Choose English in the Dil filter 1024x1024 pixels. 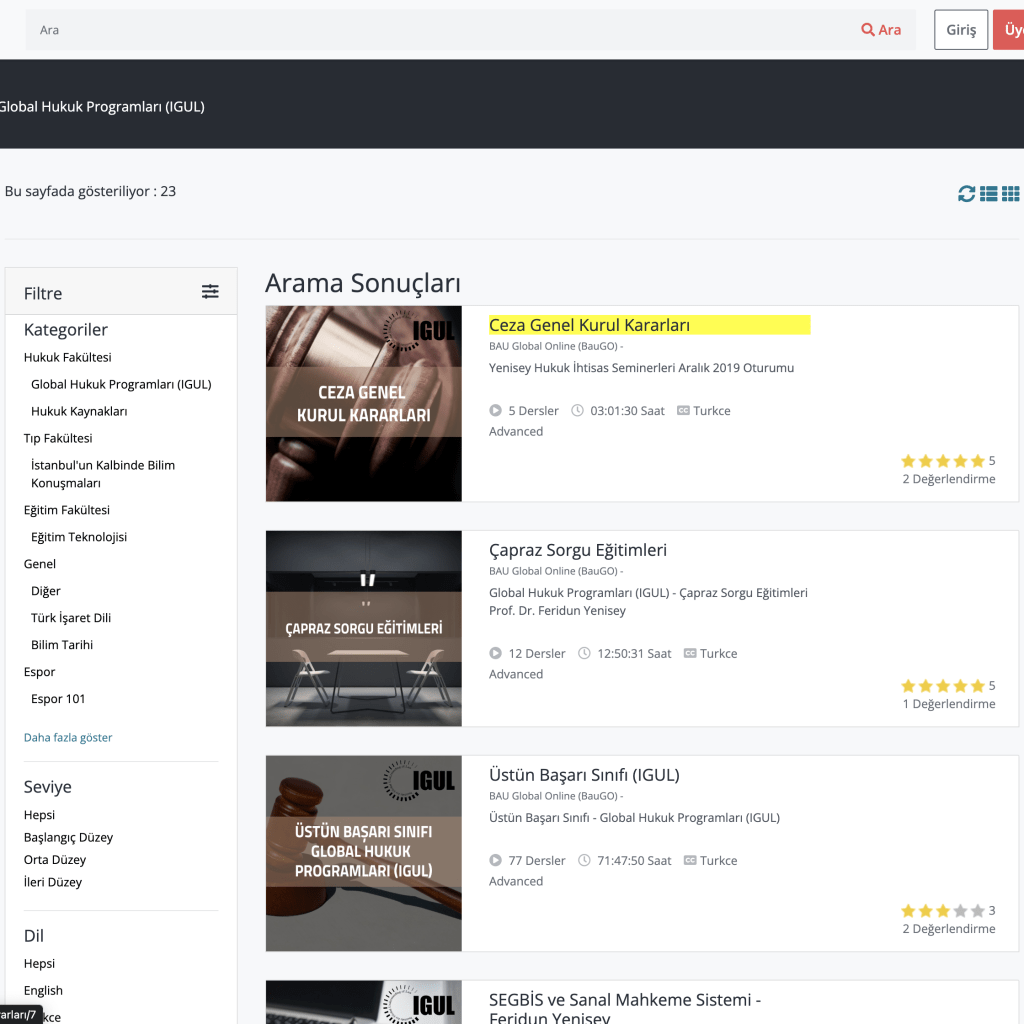tap(43, 990)
